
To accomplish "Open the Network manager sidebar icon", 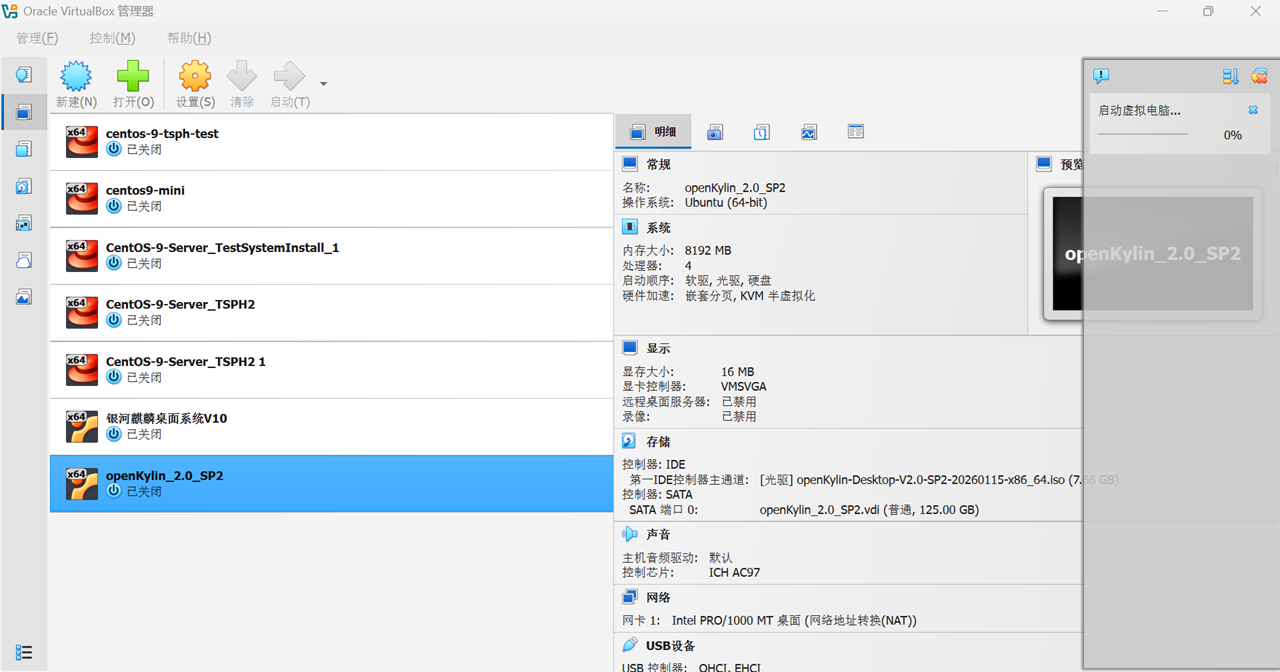I will (x=24, y=223).
